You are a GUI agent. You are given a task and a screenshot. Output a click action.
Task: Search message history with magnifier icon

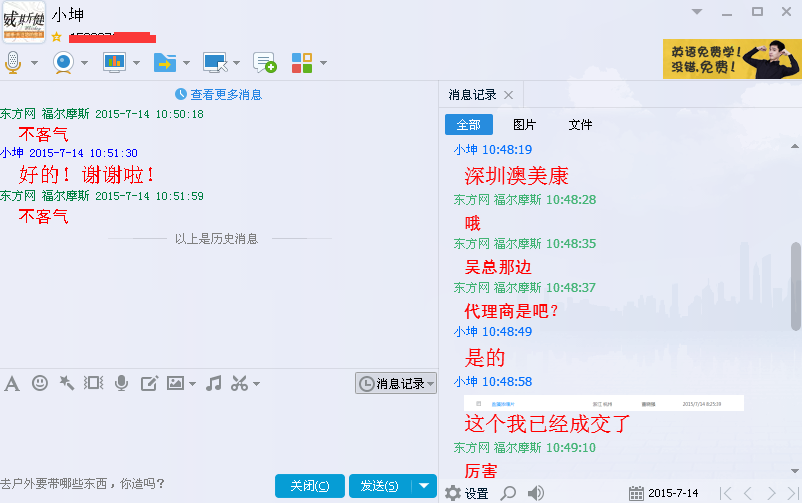[x=508, y=493]
